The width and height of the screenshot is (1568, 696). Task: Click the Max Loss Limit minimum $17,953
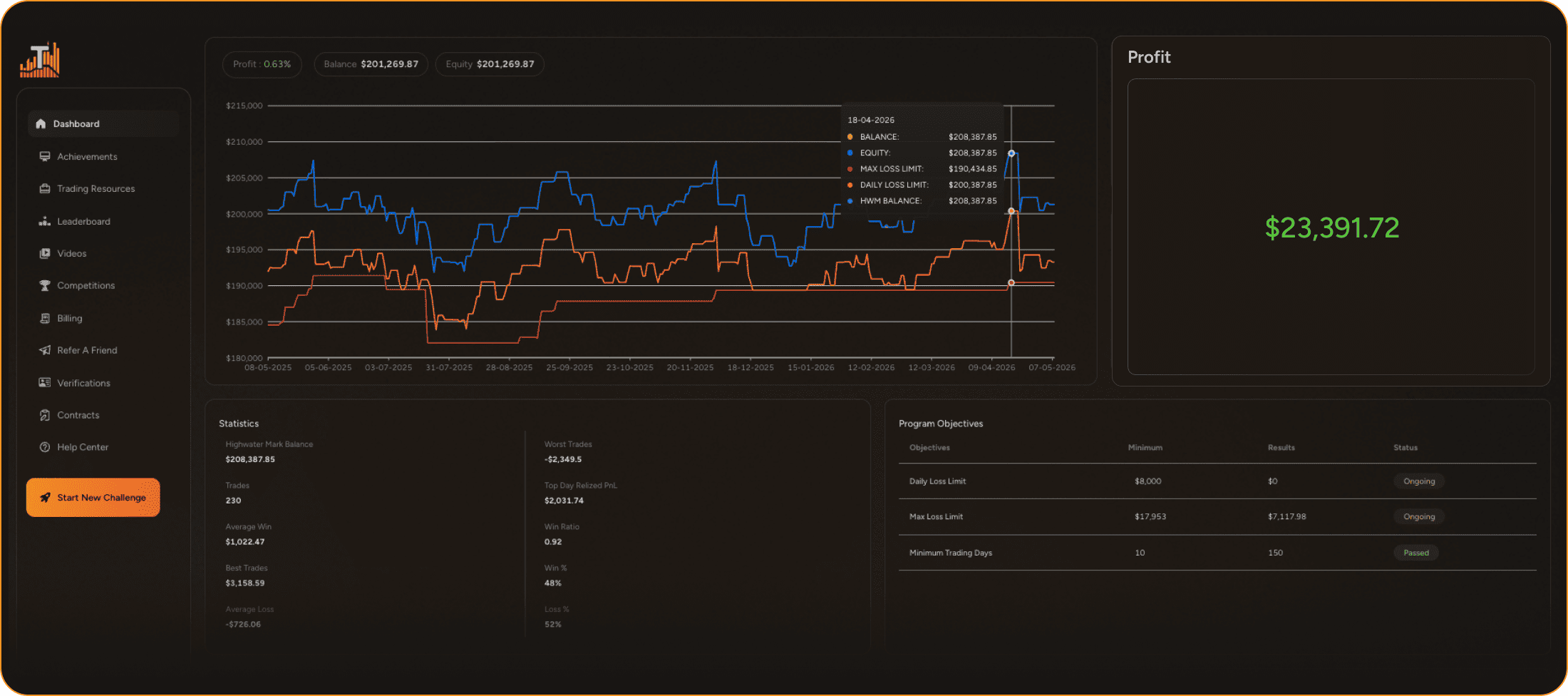[x=1150, y=517]
